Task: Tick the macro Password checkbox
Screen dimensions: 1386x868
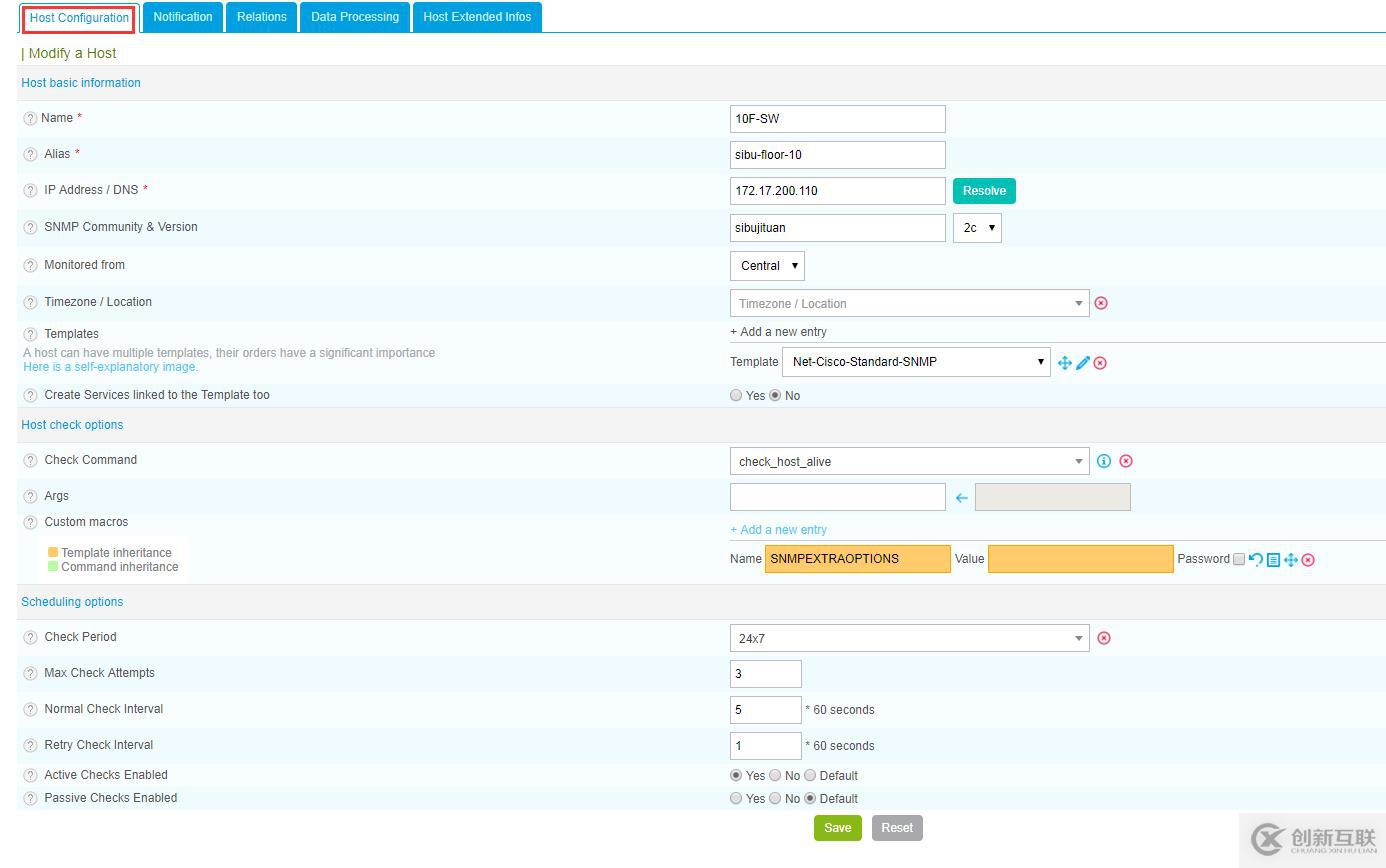Action: coord(1239,559)
